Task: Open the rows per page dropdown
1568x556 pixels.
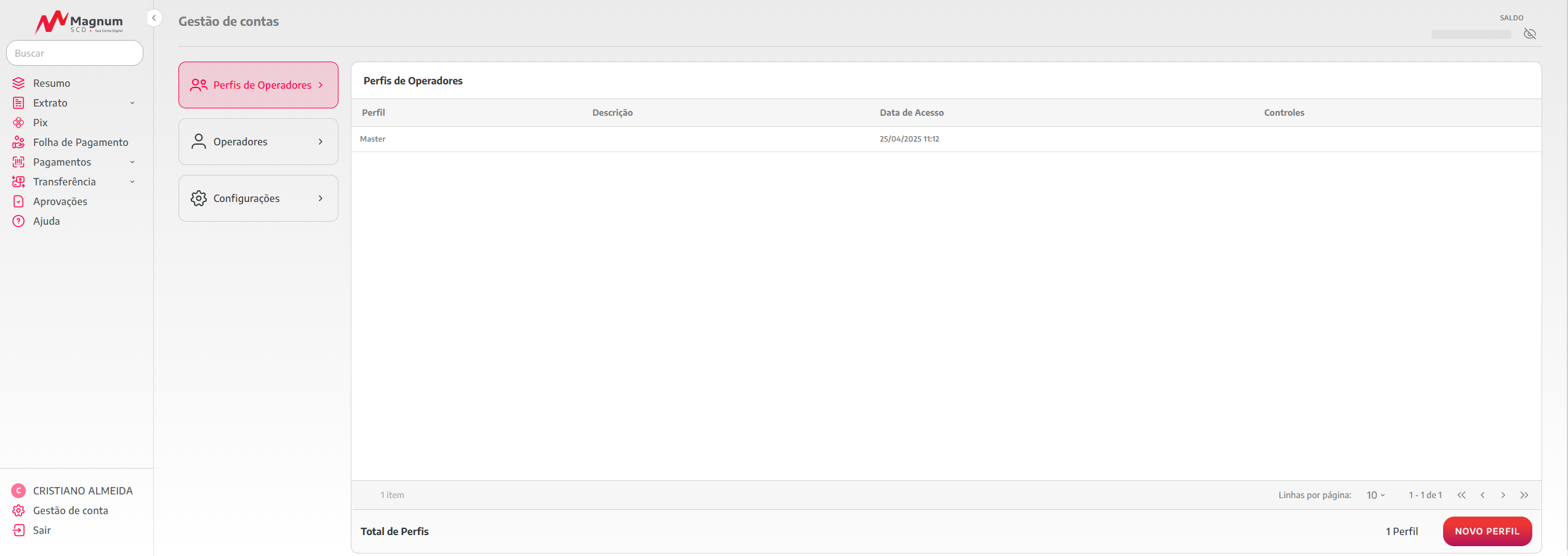Action: [x=1375, y=495]
